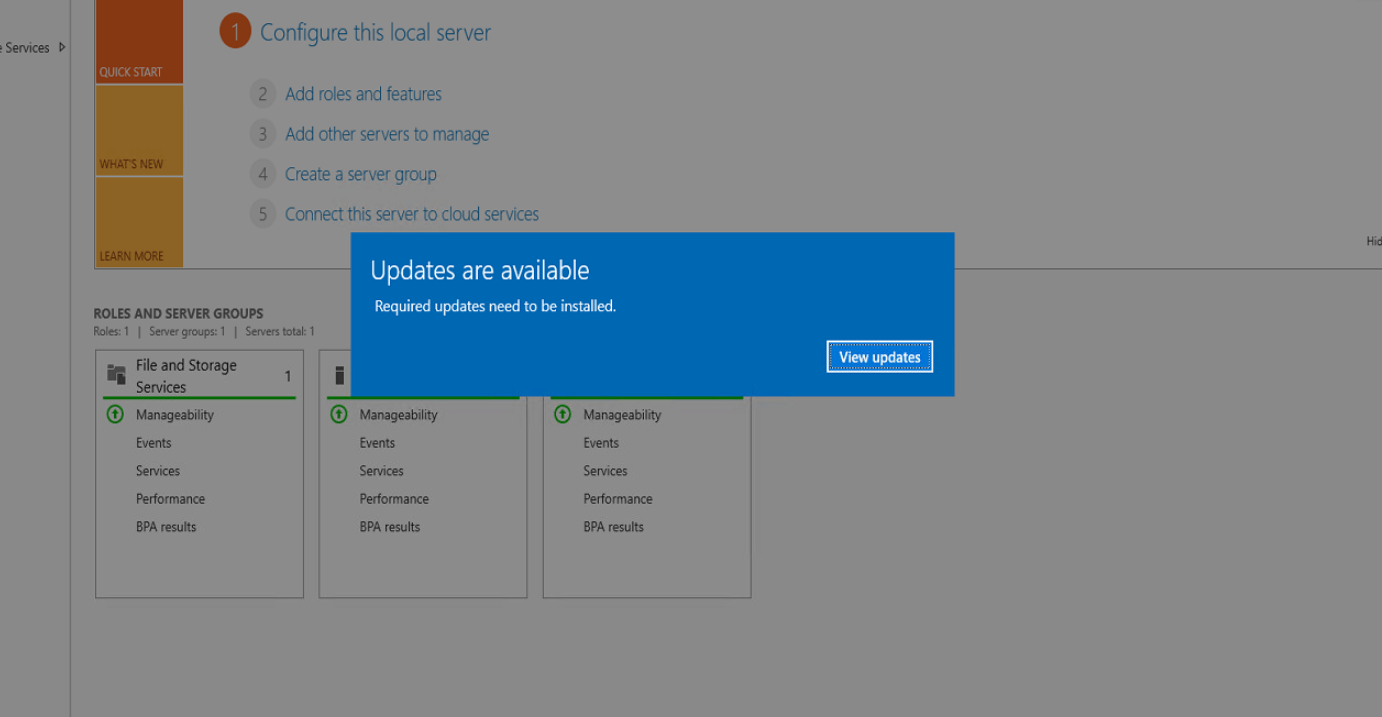Click Hide to collapse the welcome tile
Screen dimensions: 1382x717
(x=1373, y=240)
